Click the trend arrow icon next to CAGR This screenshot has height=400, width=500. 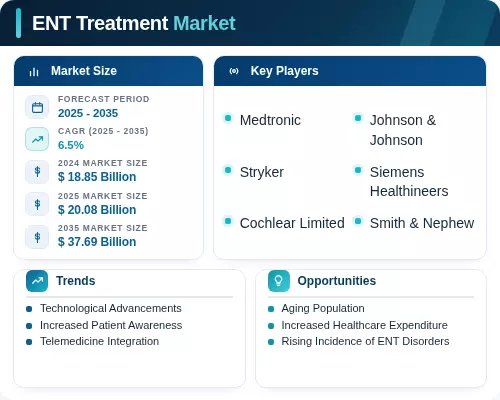coord(37,139)
